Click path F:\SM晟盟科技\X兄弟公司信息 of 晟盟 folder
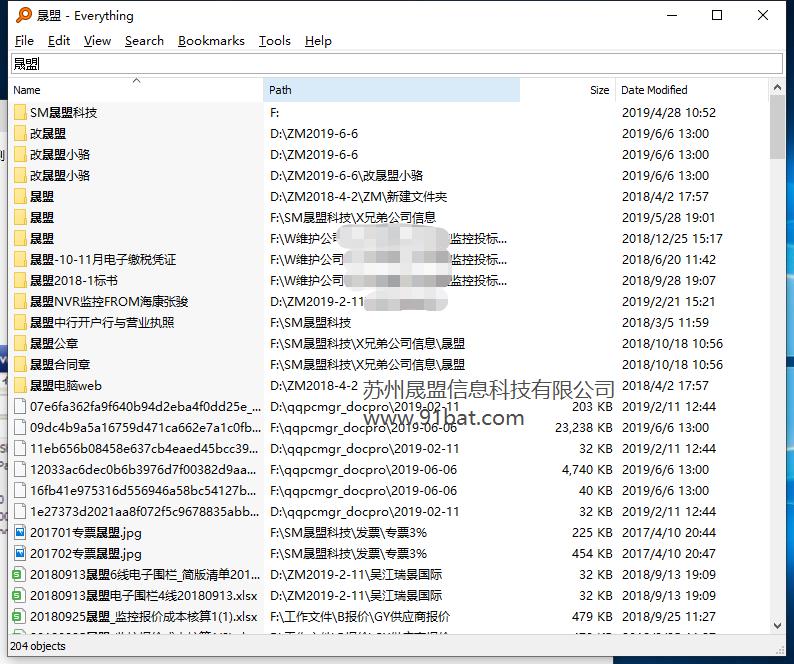The width and height of the screenshot is (794, 664). coord(353,218)
